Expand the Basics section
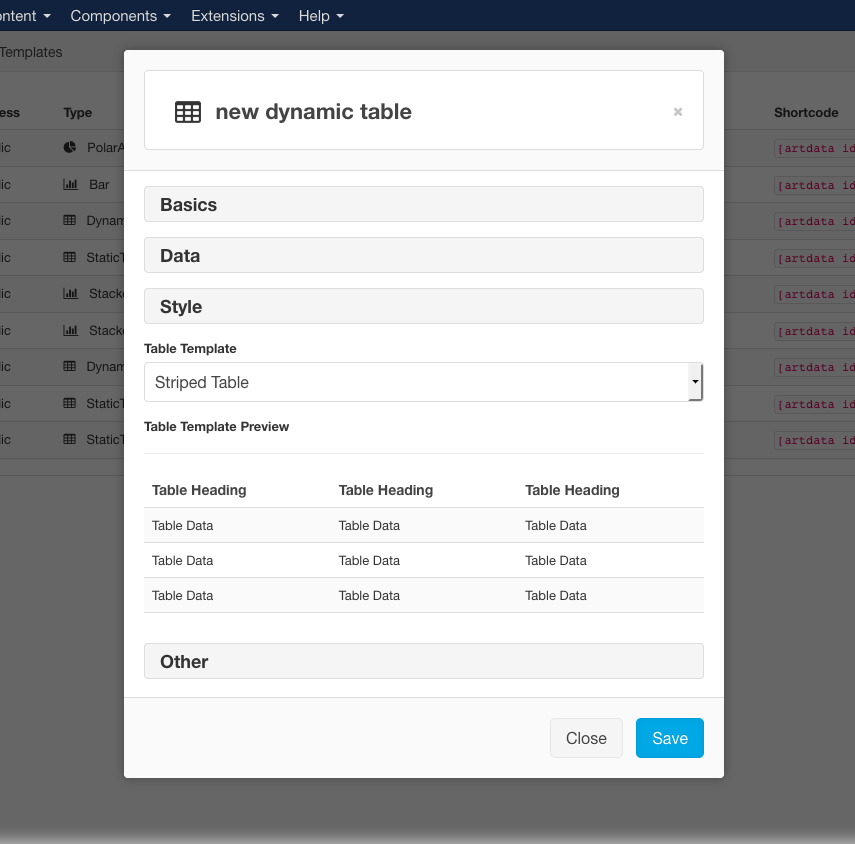This screenshot has height=844, width=855. [x=423, y=203]
